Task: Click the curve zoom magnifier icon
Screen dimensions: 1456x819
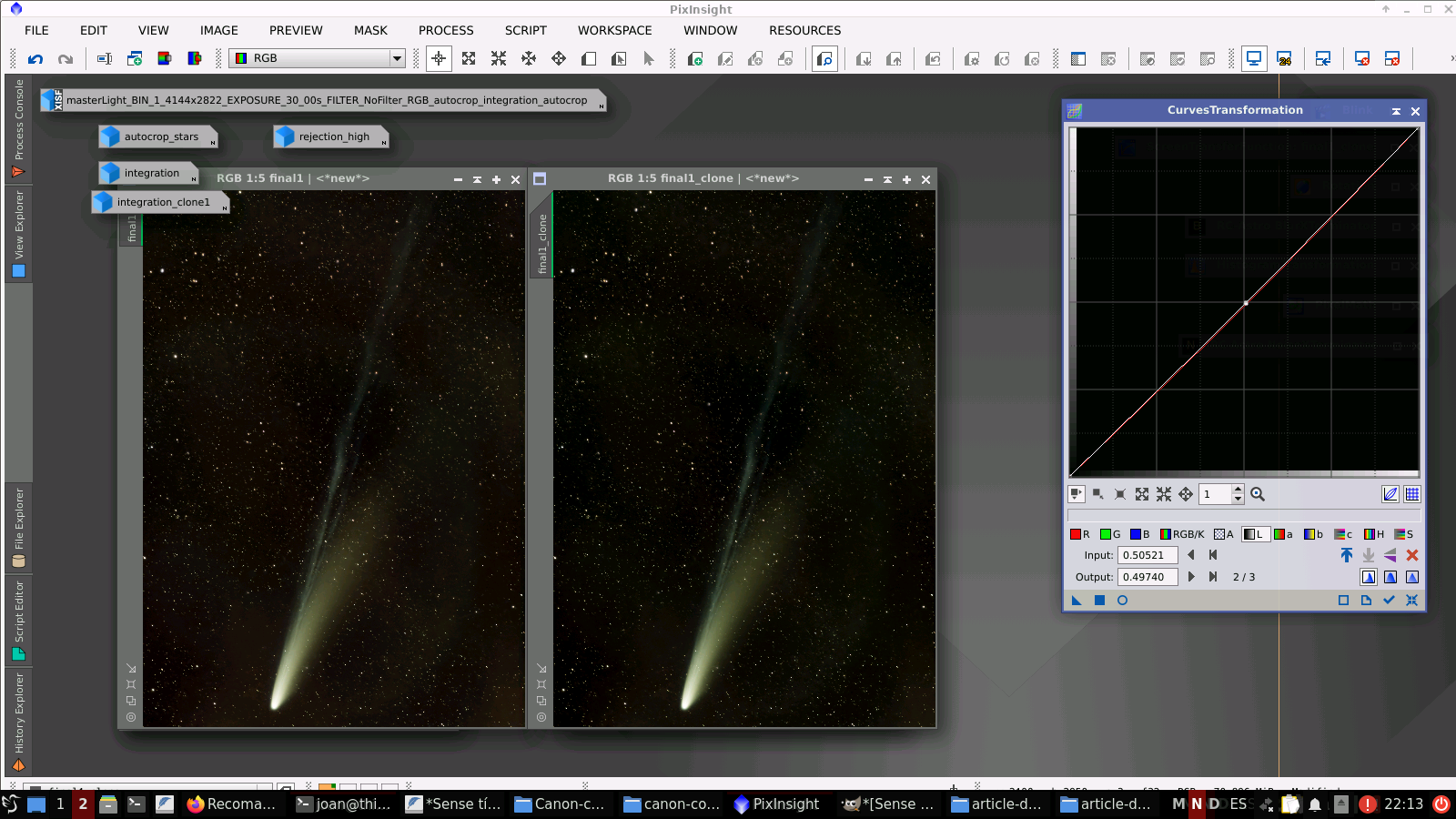Action: (1258, 494)
